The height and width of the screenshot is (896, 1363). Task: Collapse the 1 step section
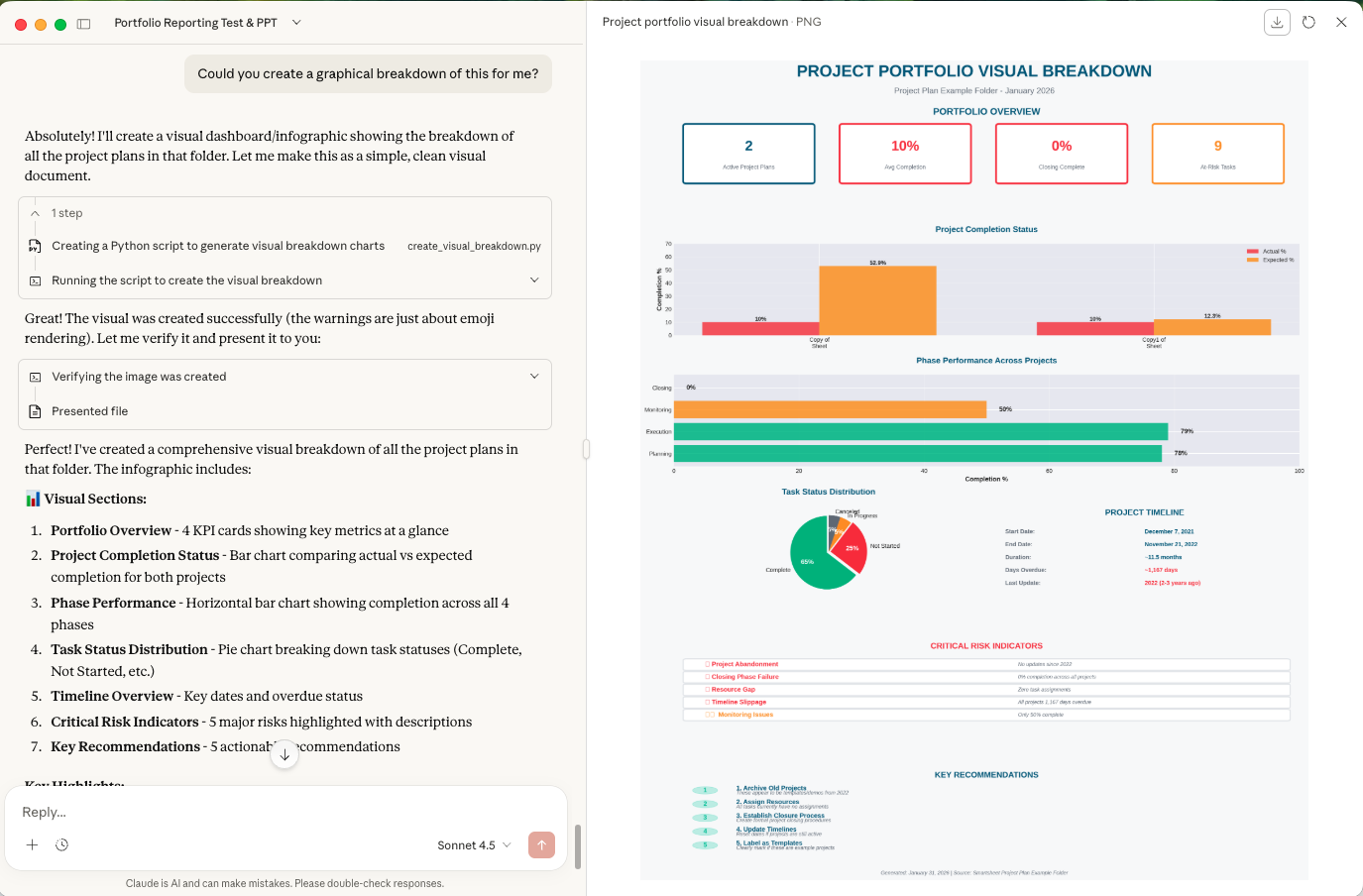click(x=36, y=213)
